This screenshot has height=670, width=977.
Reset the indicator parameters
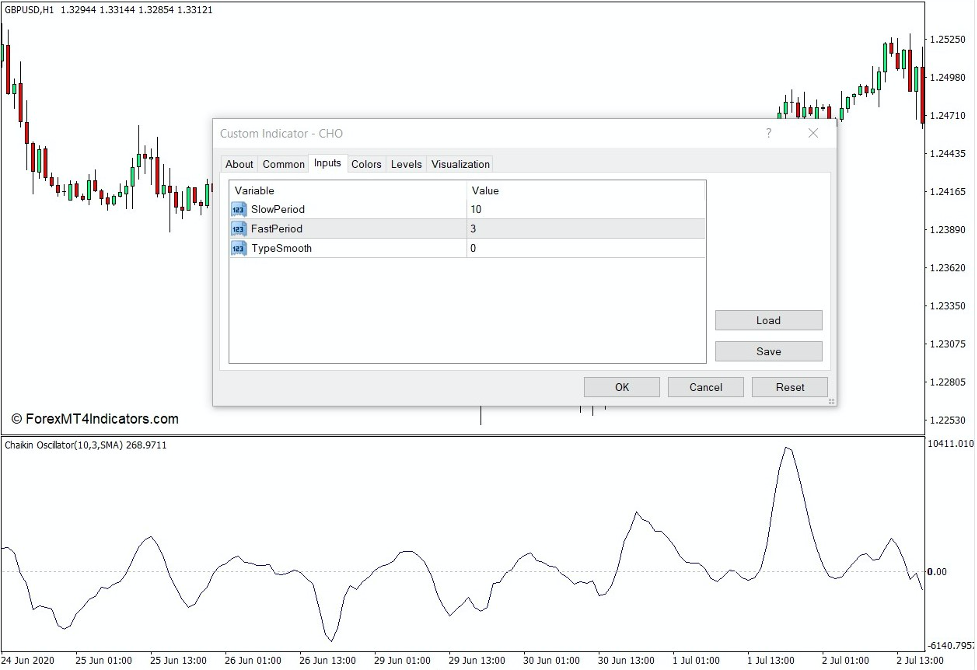789,386
